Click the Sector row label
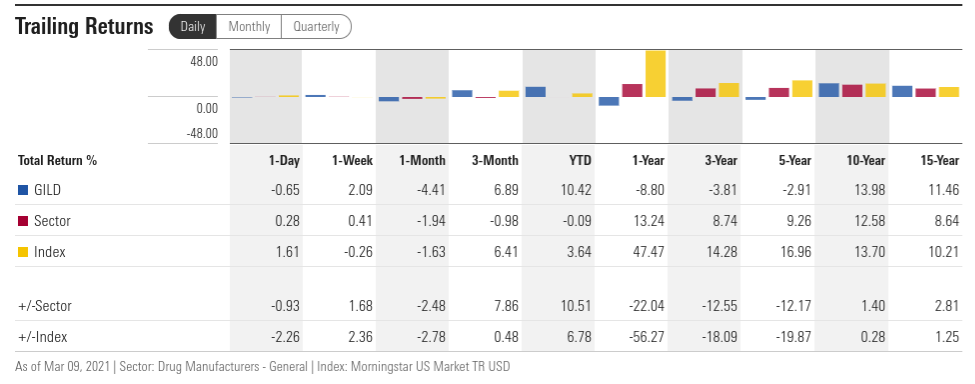975x384 pixels. pyautogui.click(x=52, y=221)
